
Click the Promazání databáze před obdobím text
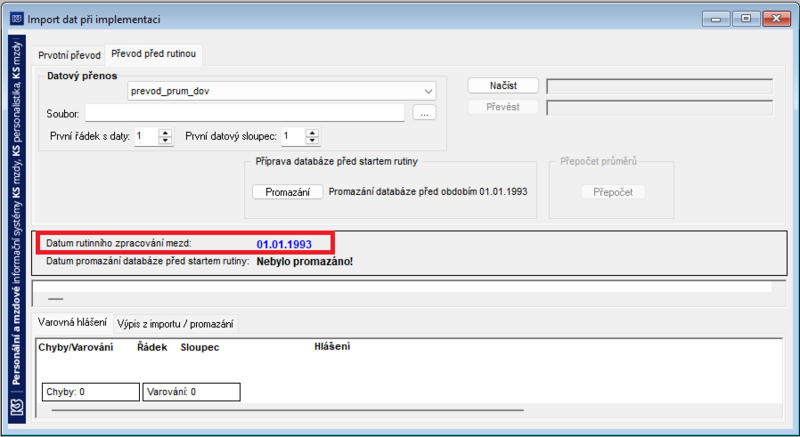(428, 192)
